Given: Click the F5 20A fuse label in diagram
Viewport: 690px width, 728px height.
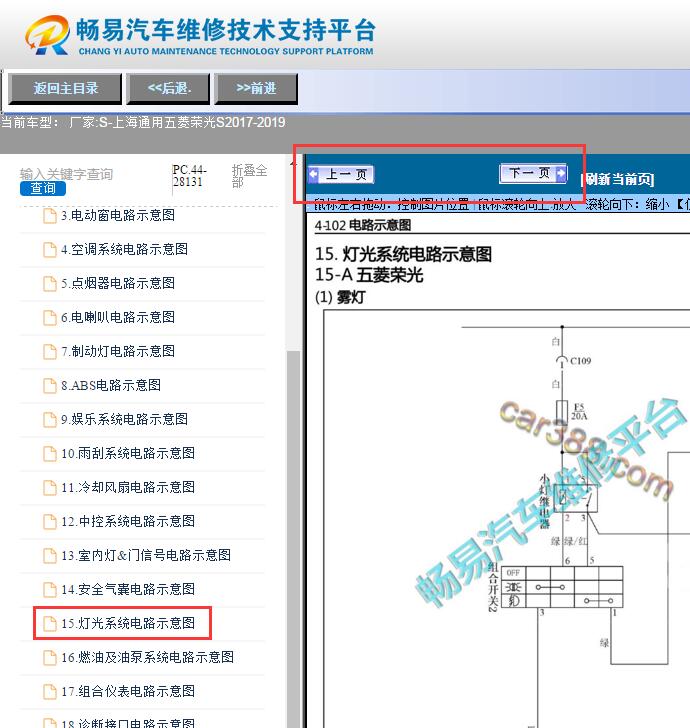Looking at the screenshot, I should [579, 411].
